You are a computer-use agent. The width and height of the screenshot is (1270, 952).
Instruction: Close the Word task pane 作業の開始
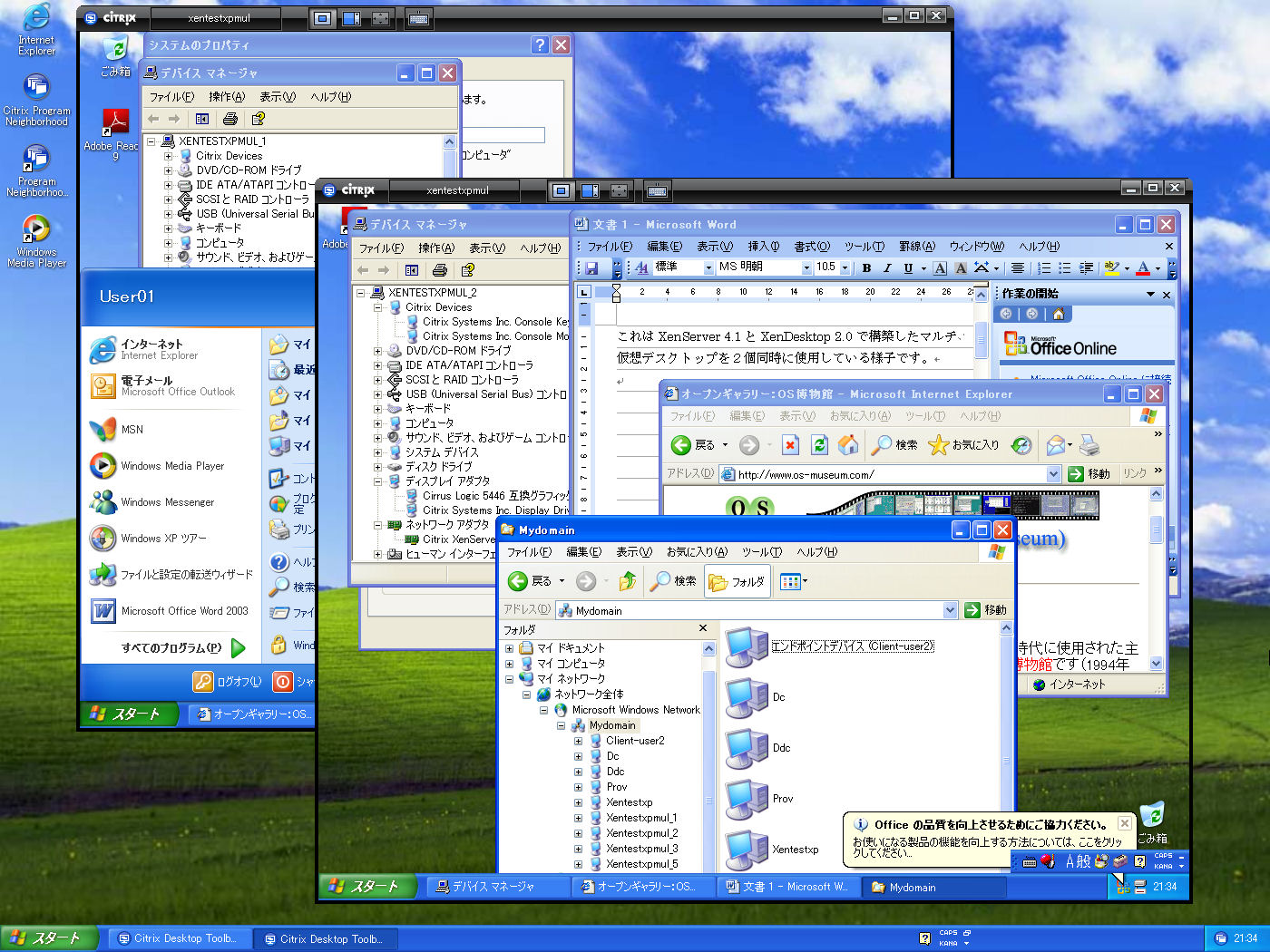1167,295
